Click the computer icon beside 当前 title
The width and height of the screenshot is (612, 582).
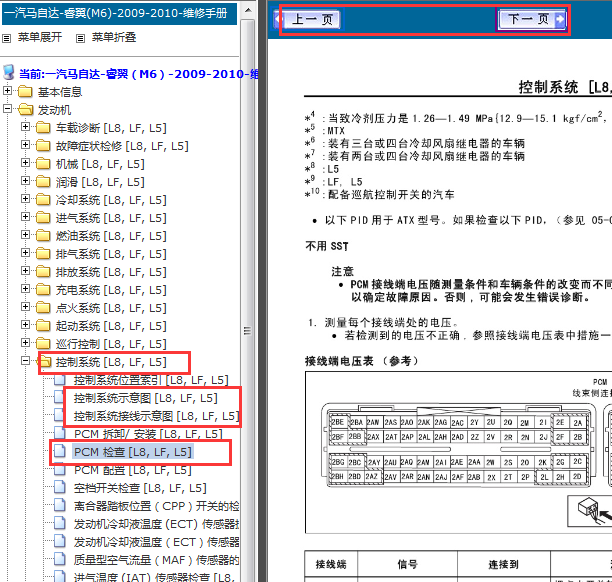(x=9, y=73)
